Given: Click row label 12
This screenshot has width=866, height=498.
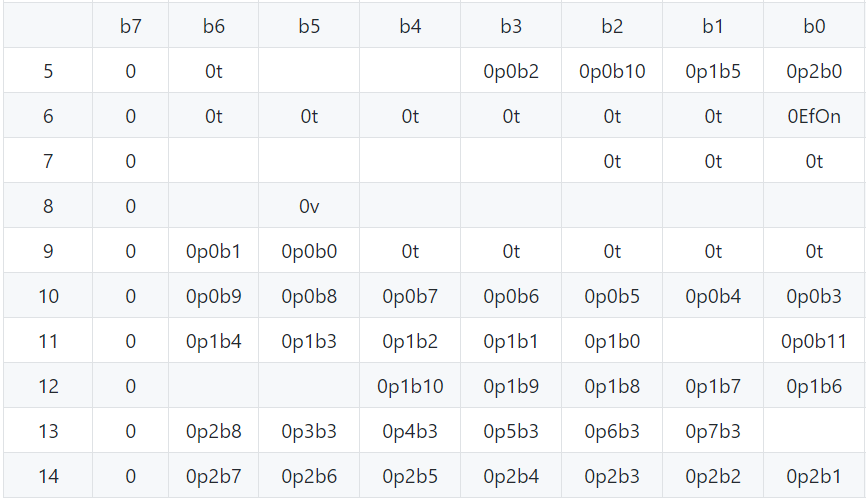Looking at the screenshot, I should [x=48, y=387].
